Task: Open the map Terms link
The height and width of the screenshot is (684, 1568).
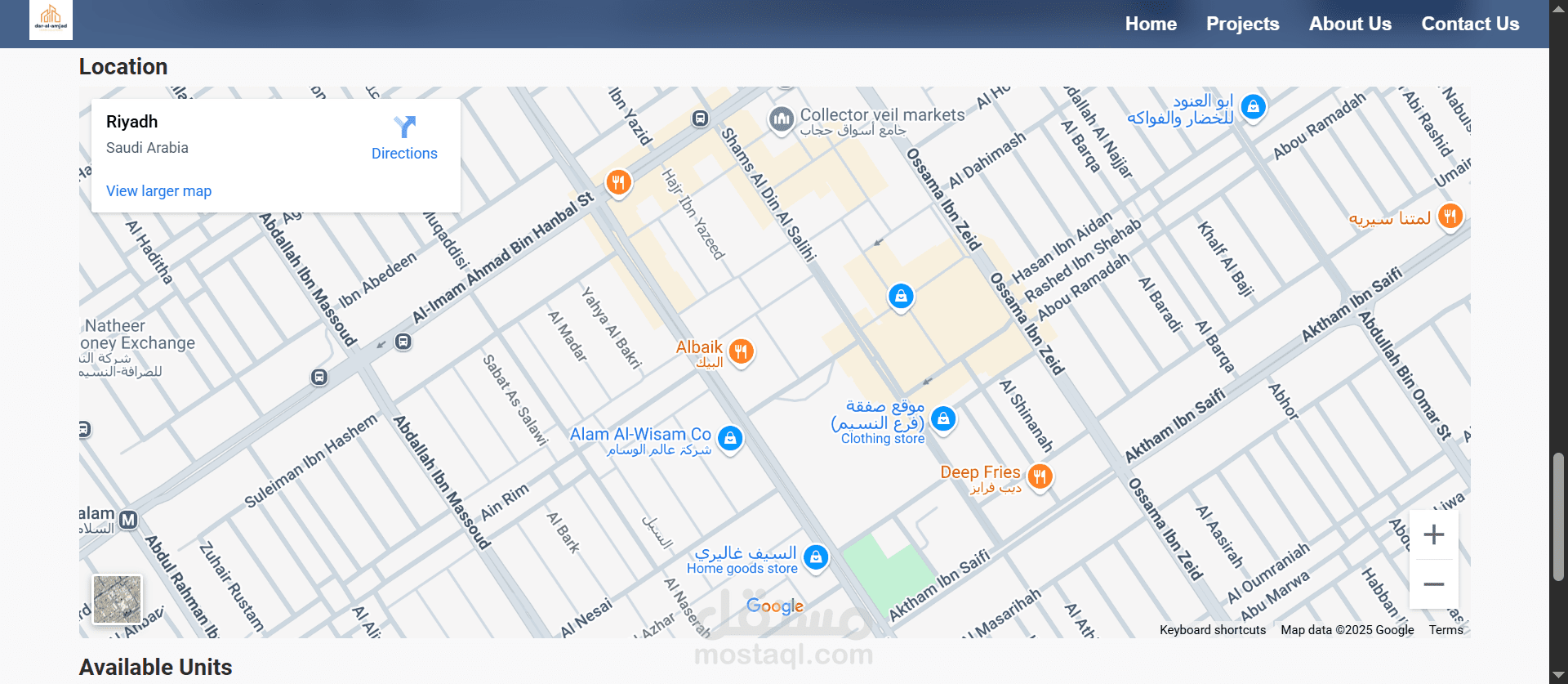Action: [x=1445, y=630]
